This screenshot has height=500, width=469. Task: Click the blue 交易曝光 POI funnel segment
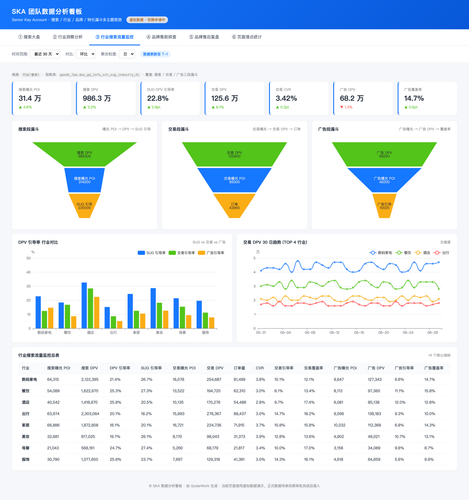point(234,180)
